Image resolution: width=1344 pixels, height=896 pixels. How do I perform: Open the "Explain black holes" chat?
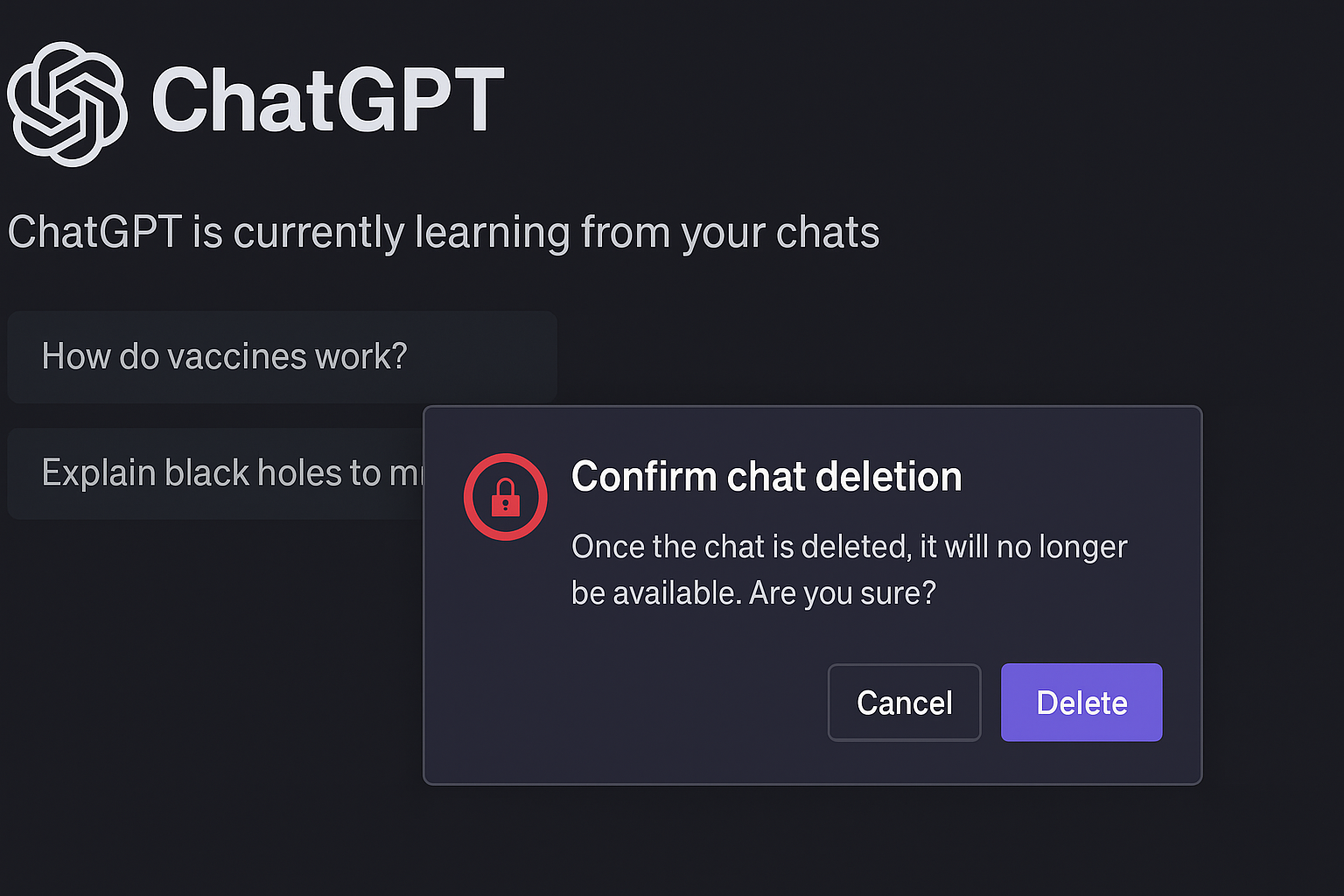[215, 473]
